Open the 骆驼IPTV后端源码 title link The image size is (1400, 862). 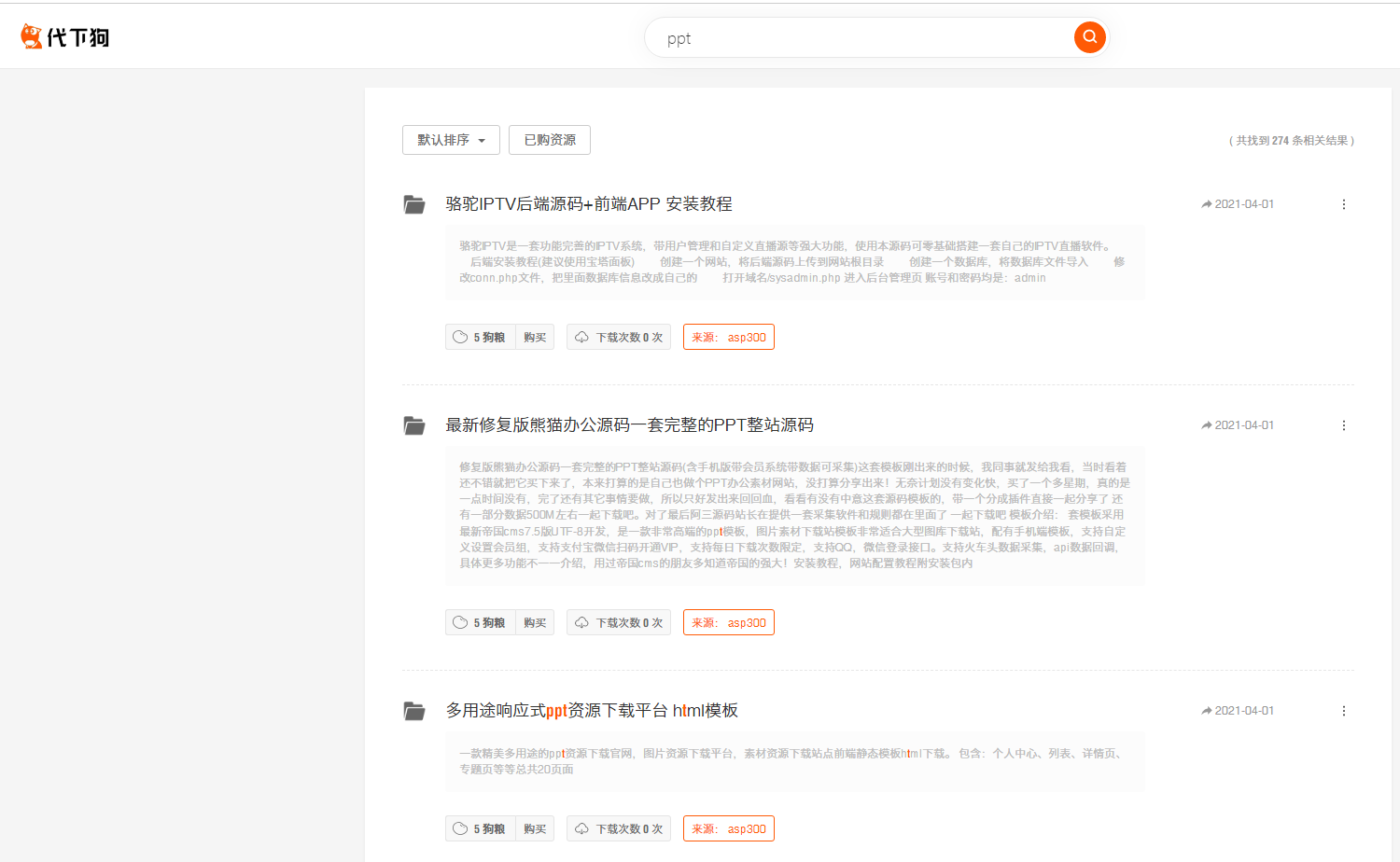pyautogui.click(x=588, y=204)
